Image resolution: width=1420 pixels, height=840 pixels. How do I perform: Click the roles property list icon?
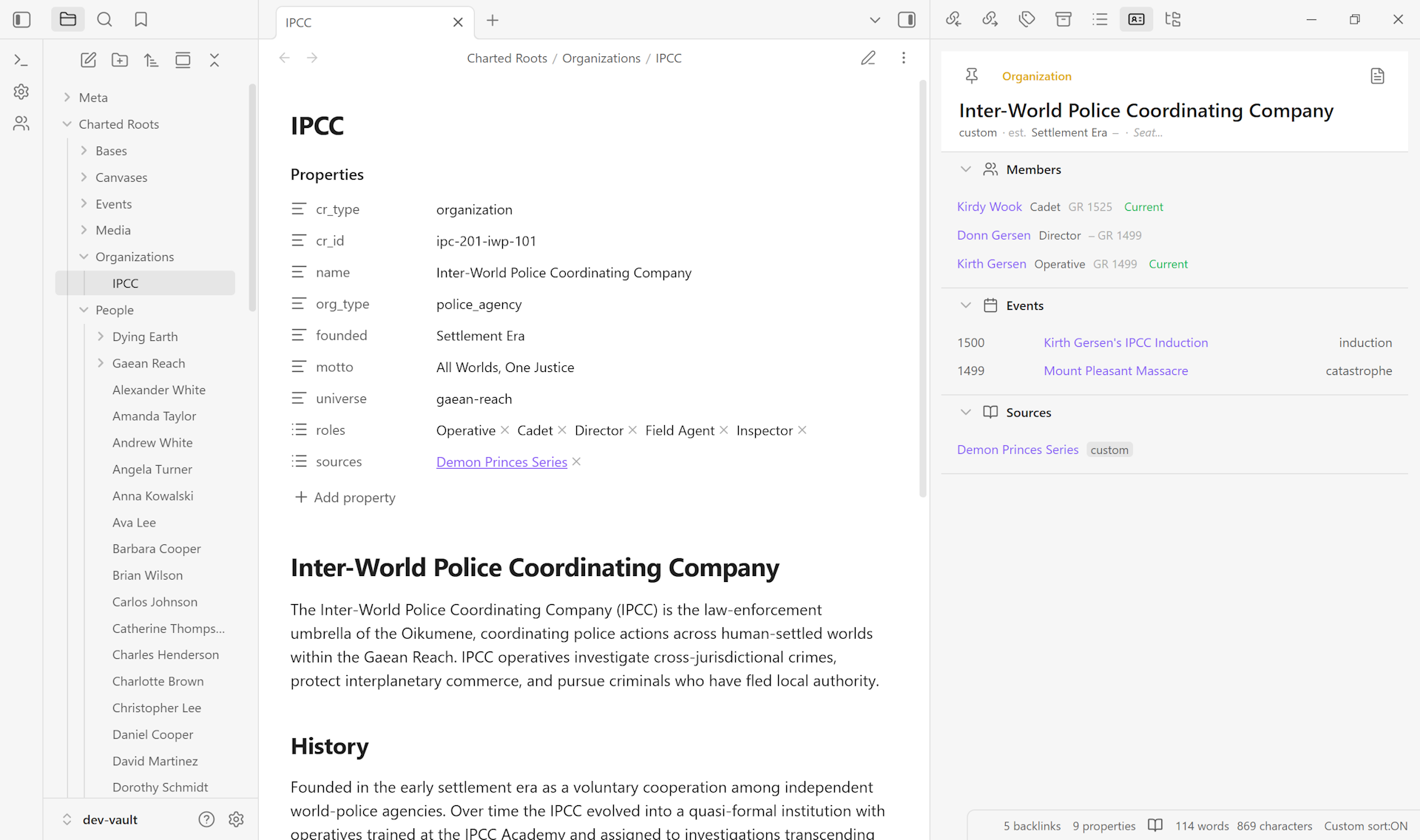(299, 430)
